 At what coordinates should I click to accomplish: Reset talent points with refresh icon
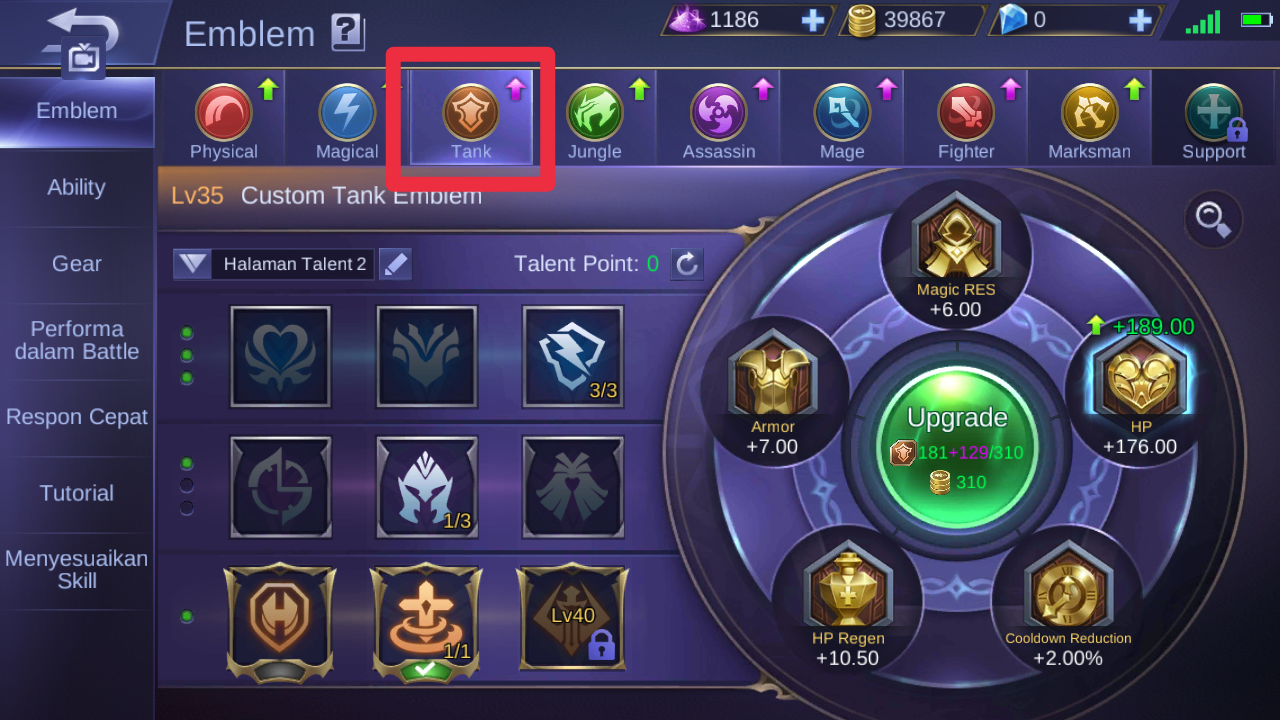pos(686,264)
